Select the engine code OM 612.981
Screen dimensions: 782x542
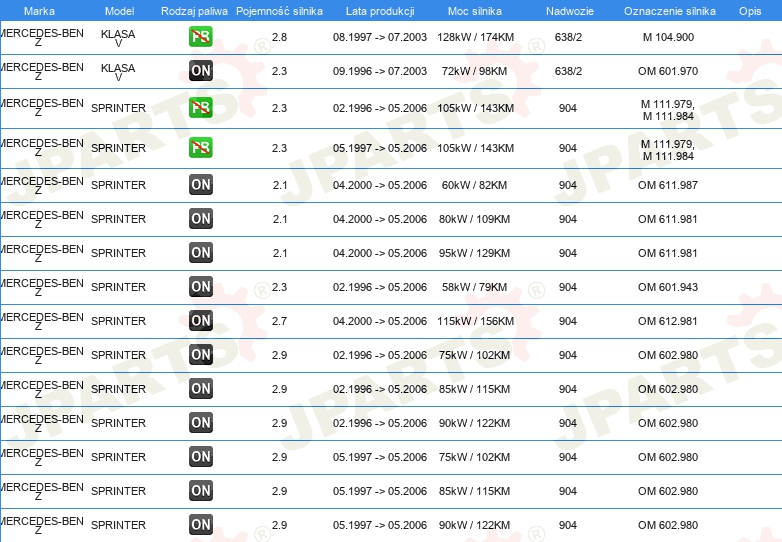click(668, 321)
